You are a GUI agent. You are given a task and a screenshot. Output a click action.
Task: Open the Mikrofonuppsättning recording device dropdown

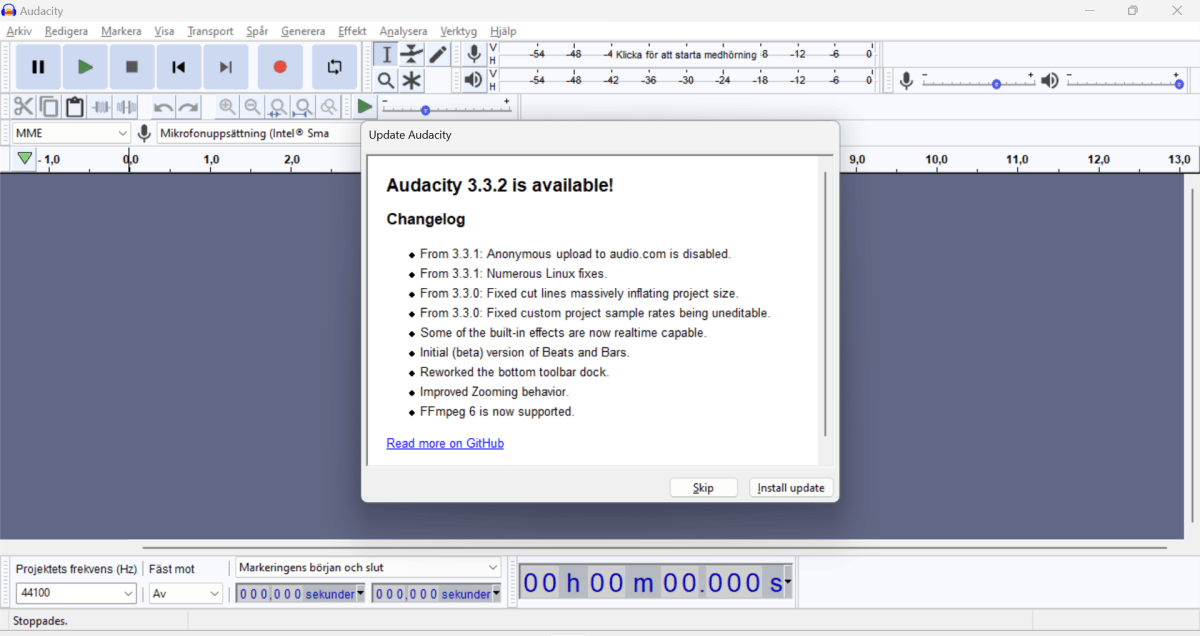(x=258, y=133)
